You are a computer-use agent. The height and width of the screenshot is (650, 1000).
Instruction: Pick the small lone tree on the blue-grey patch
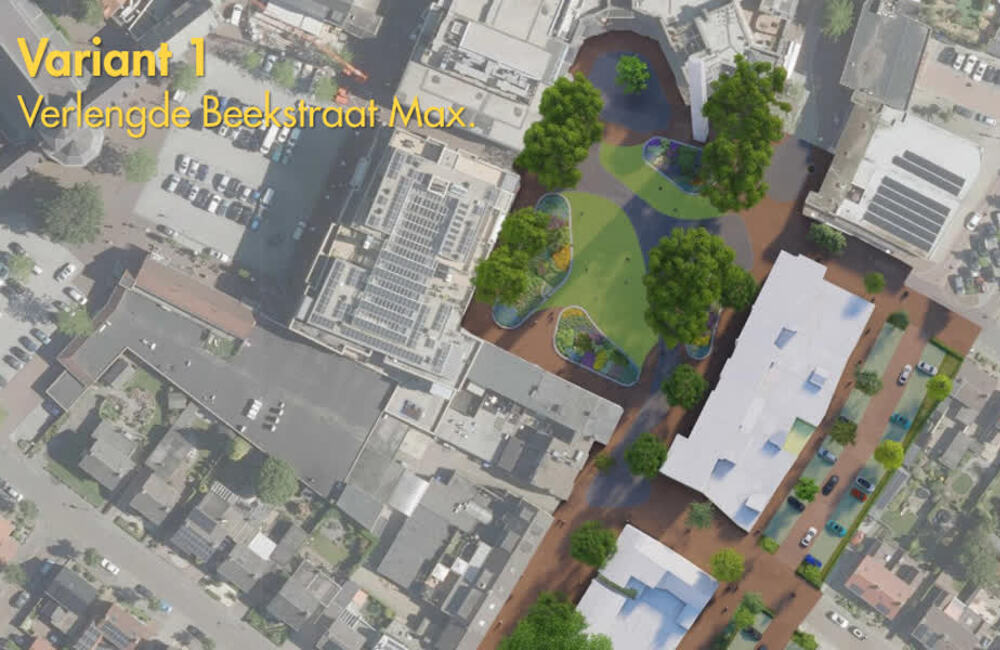coord(632,73)
